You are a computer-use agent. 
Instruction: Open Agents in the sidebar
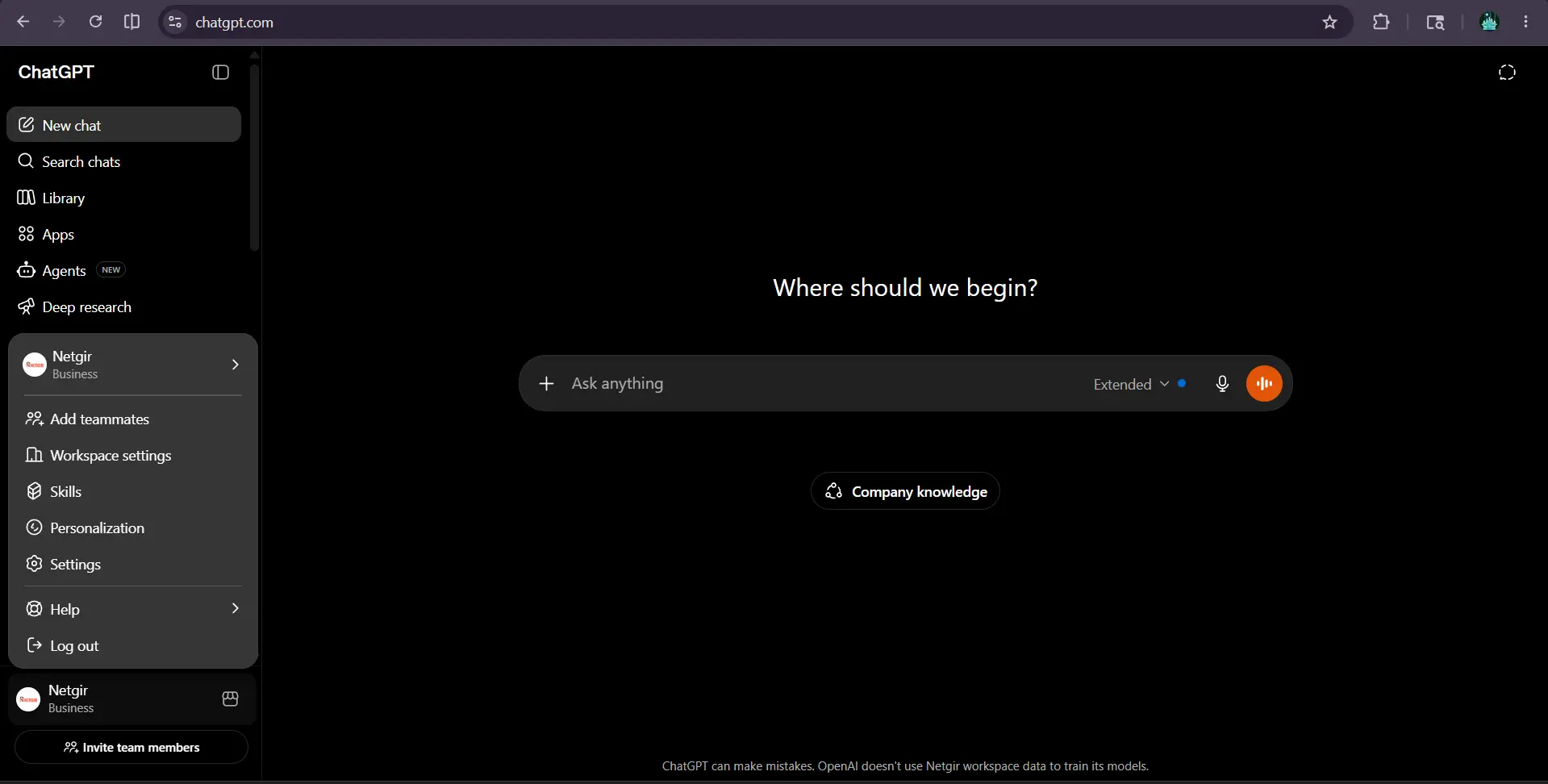pyautogui.click(x=124, y=270)
